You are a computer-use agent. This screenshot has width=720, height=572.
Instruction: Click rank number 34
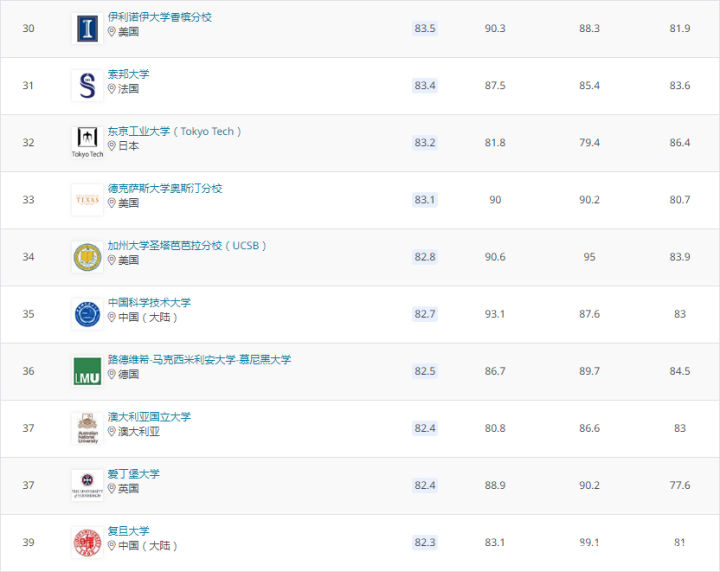28,257
